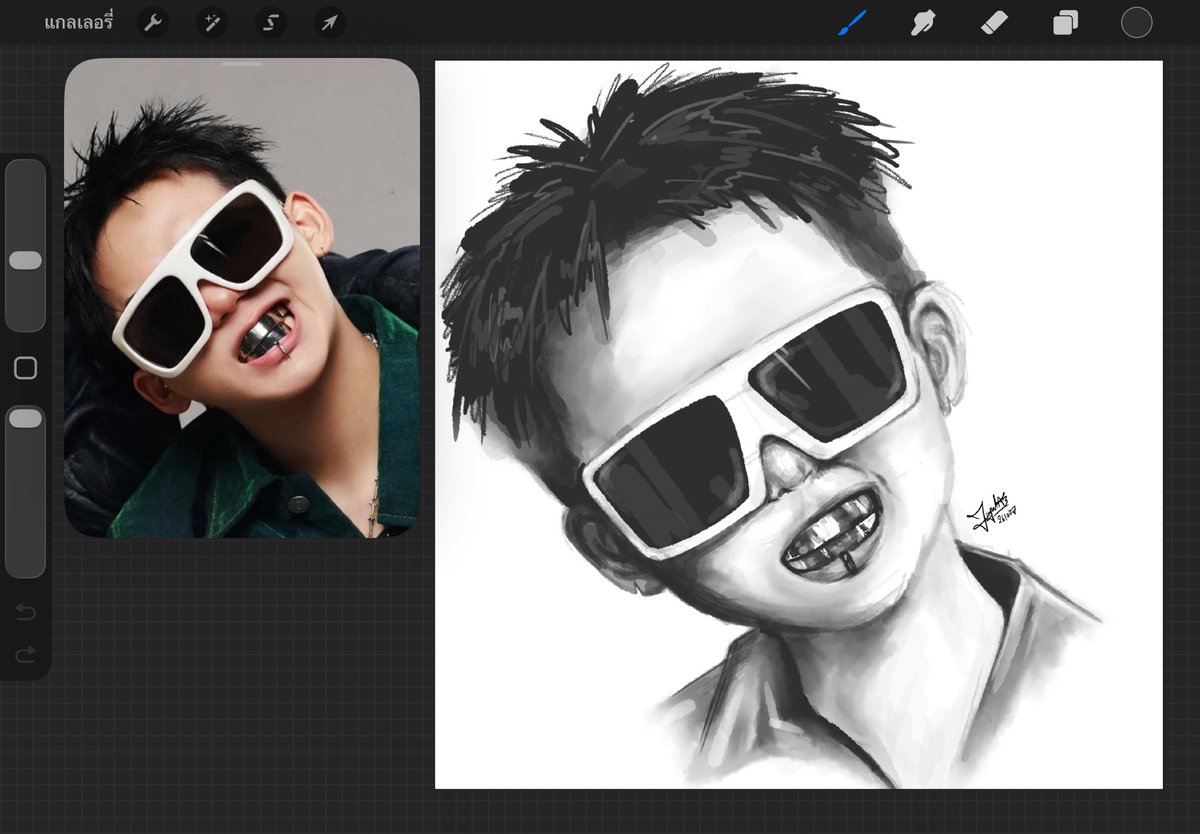Open the Adjustments magic wand menu
The image size is (1200, 834).
211,22
